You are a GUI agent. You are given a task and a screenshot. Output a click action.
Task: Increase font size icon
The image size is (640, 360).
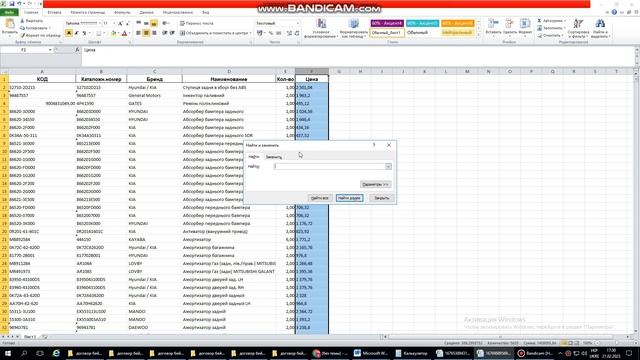pos(120,24)
